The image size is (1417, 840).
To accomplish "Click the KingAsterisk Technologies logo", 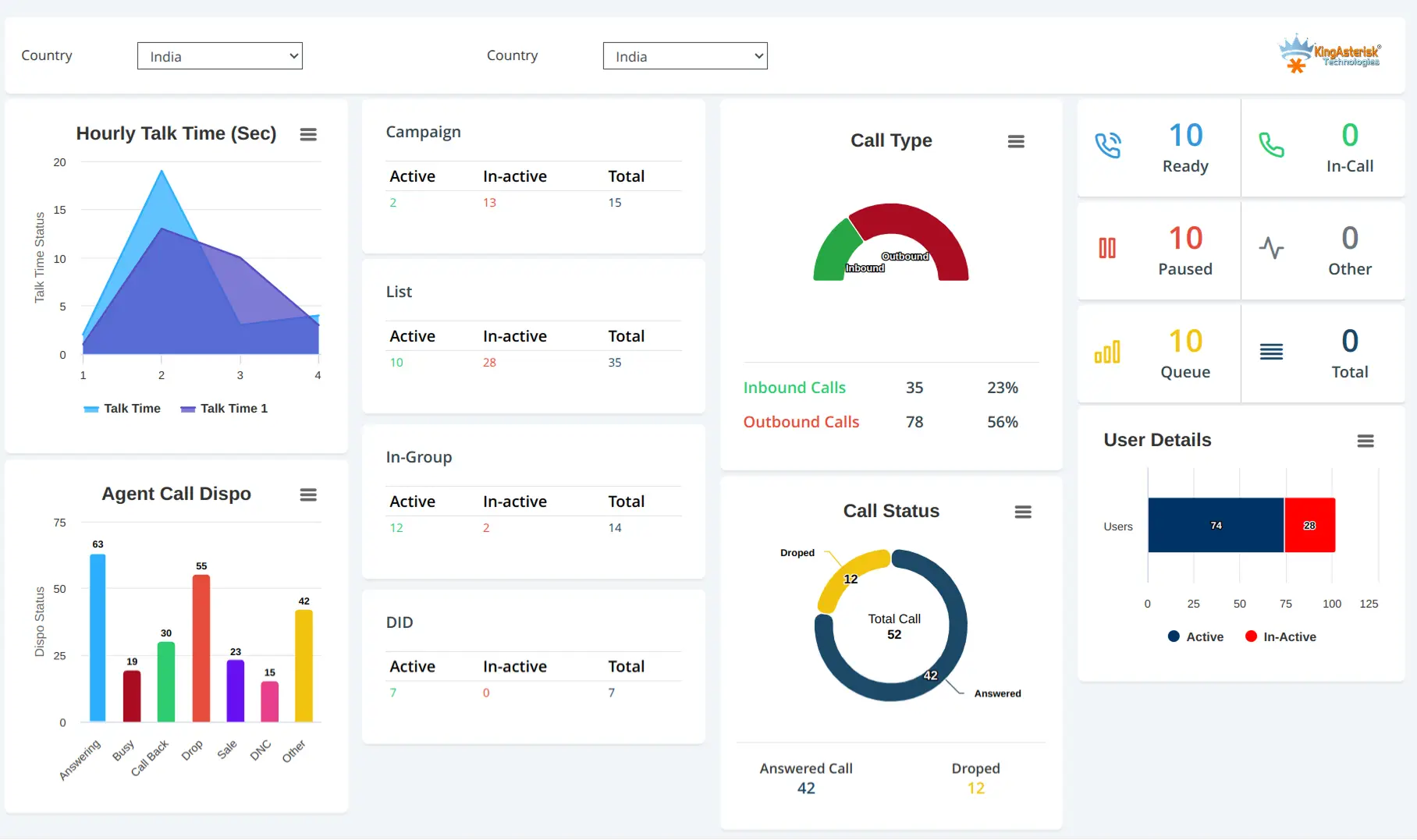I will (1329, 52).
